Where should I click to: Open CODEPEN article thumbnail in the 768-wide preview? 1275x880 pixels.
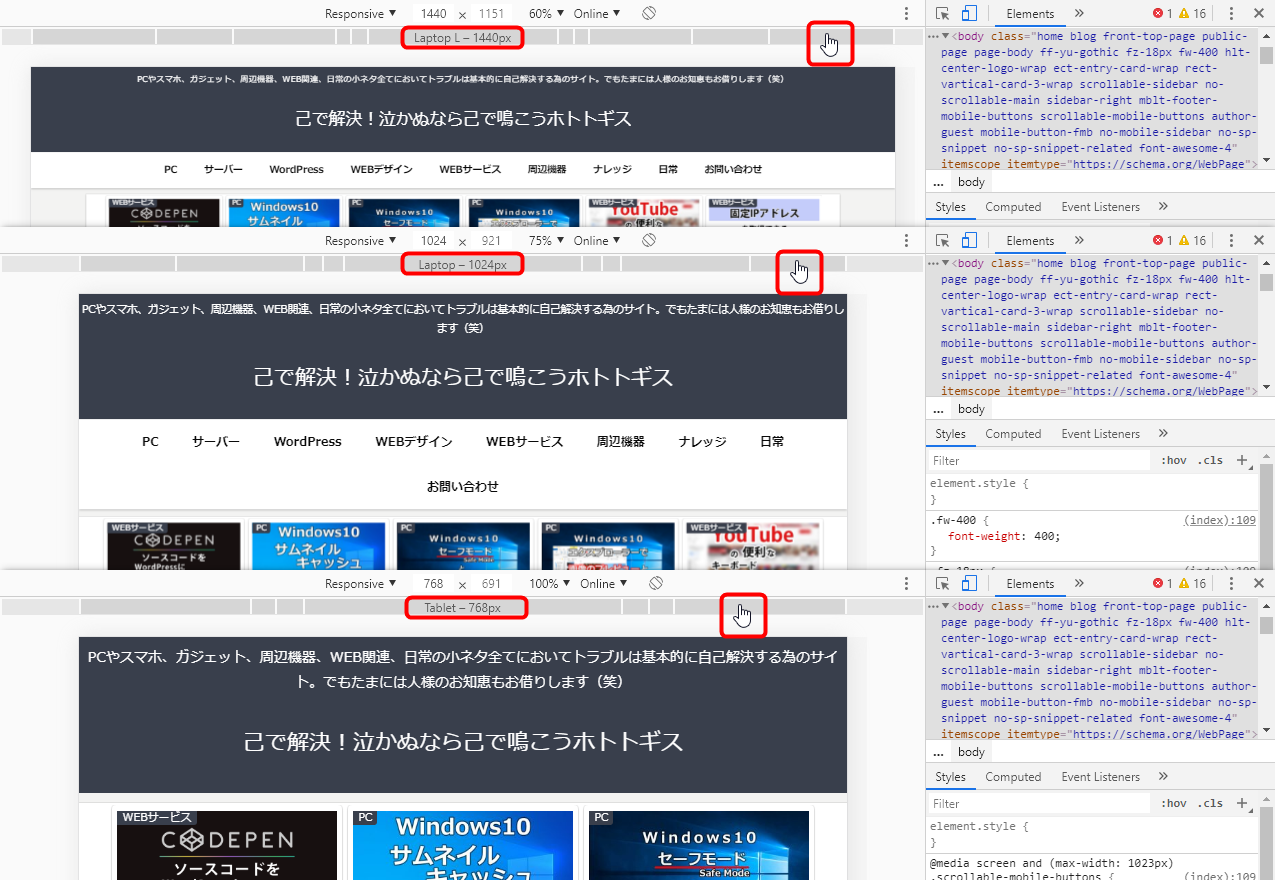[227, 845]
